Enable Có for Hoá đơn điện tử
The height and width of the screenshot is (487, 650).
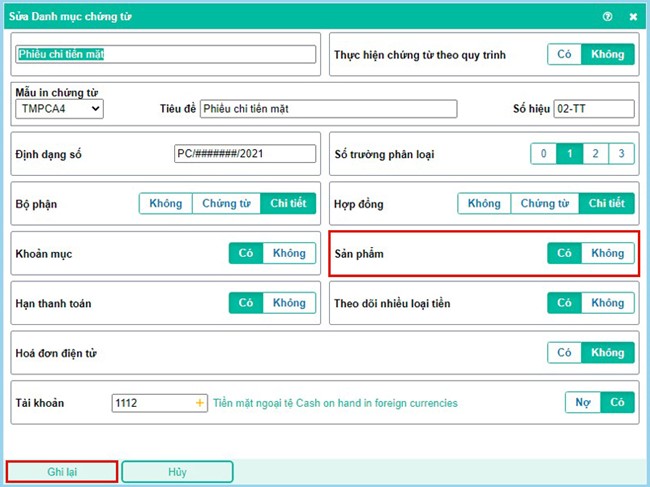point(564,353)
